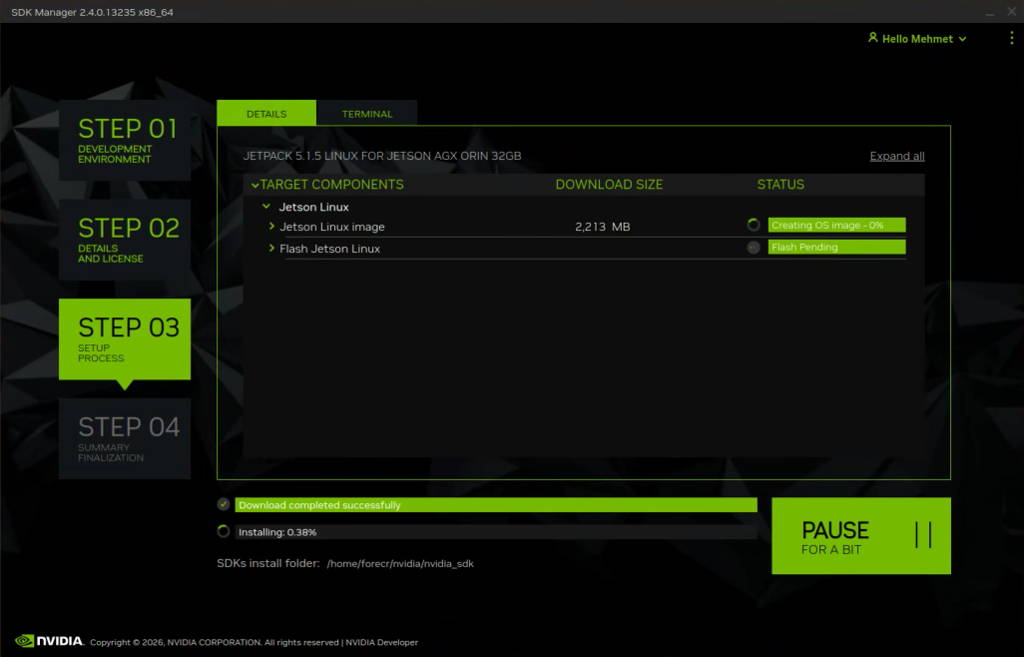Select Step 02 Details and License

126,239
